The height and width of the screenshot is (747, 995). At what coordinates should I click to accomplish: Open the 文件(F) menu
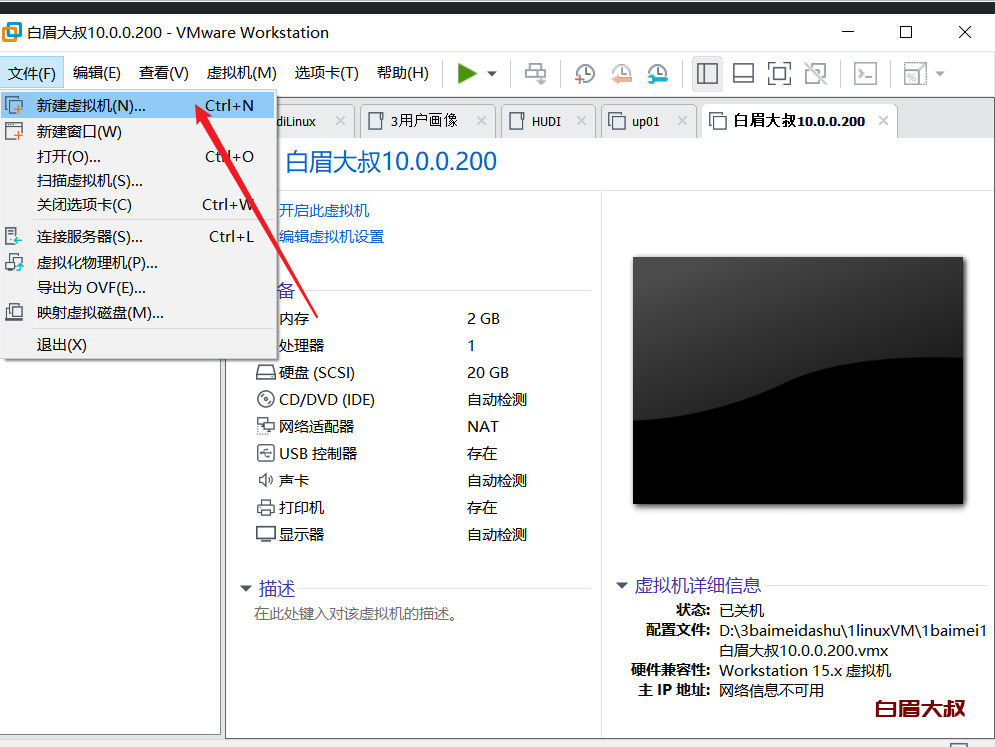(x=32, y=74)
